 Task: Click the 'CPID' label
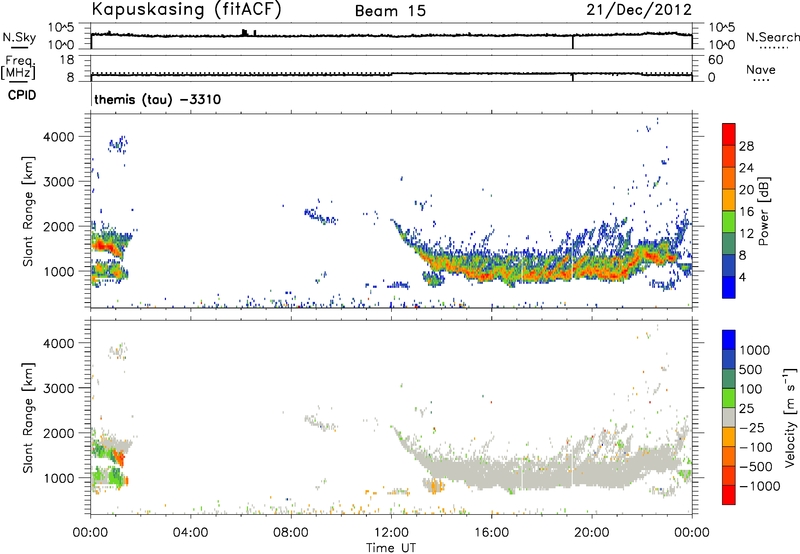[x=22, y=95]
